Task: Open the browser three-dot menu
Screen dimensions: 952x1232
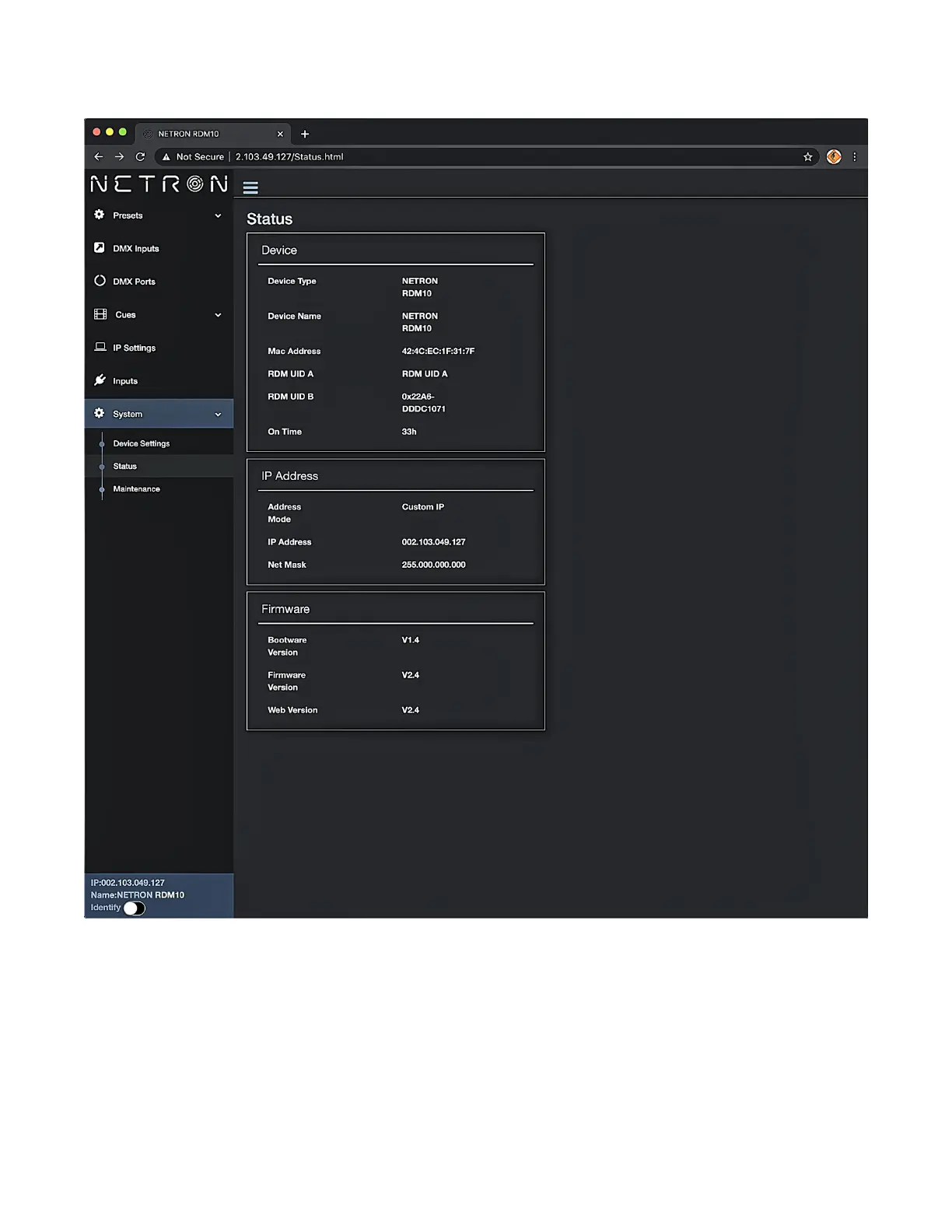Action: coord(854,157)
